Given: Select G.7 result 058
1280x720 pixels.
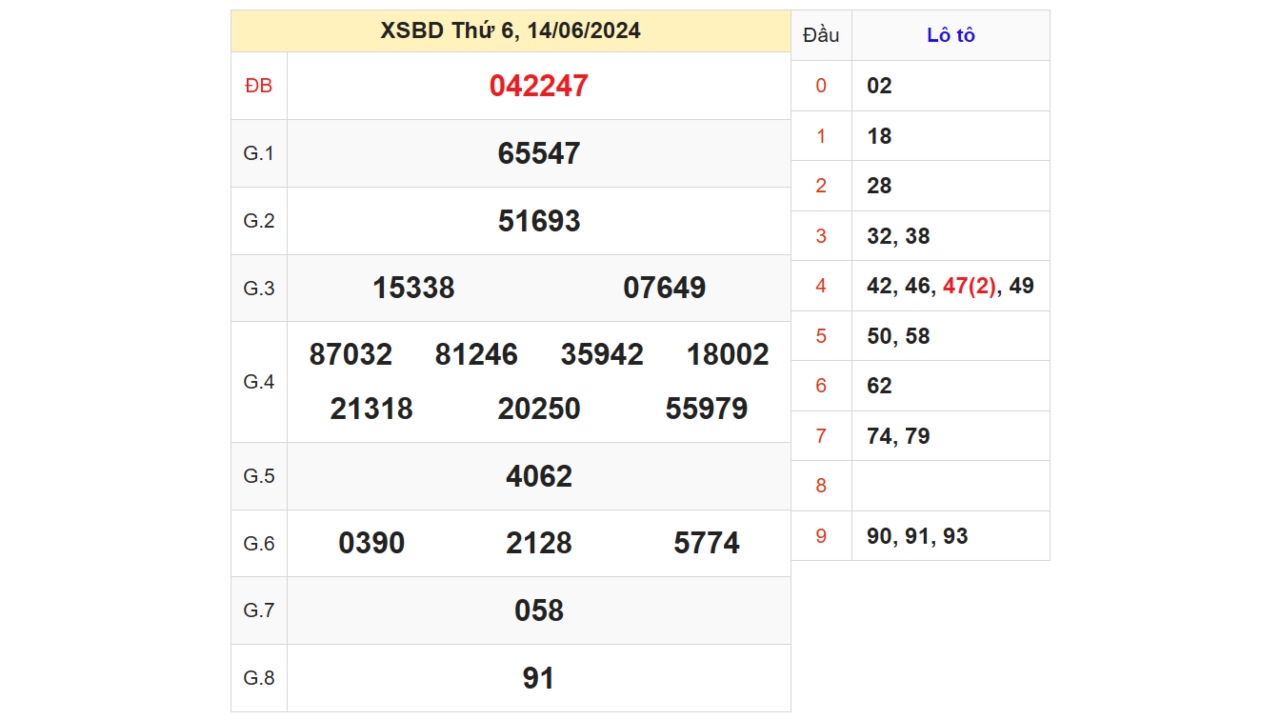Looking at the screenshot, I should (539, 610).
